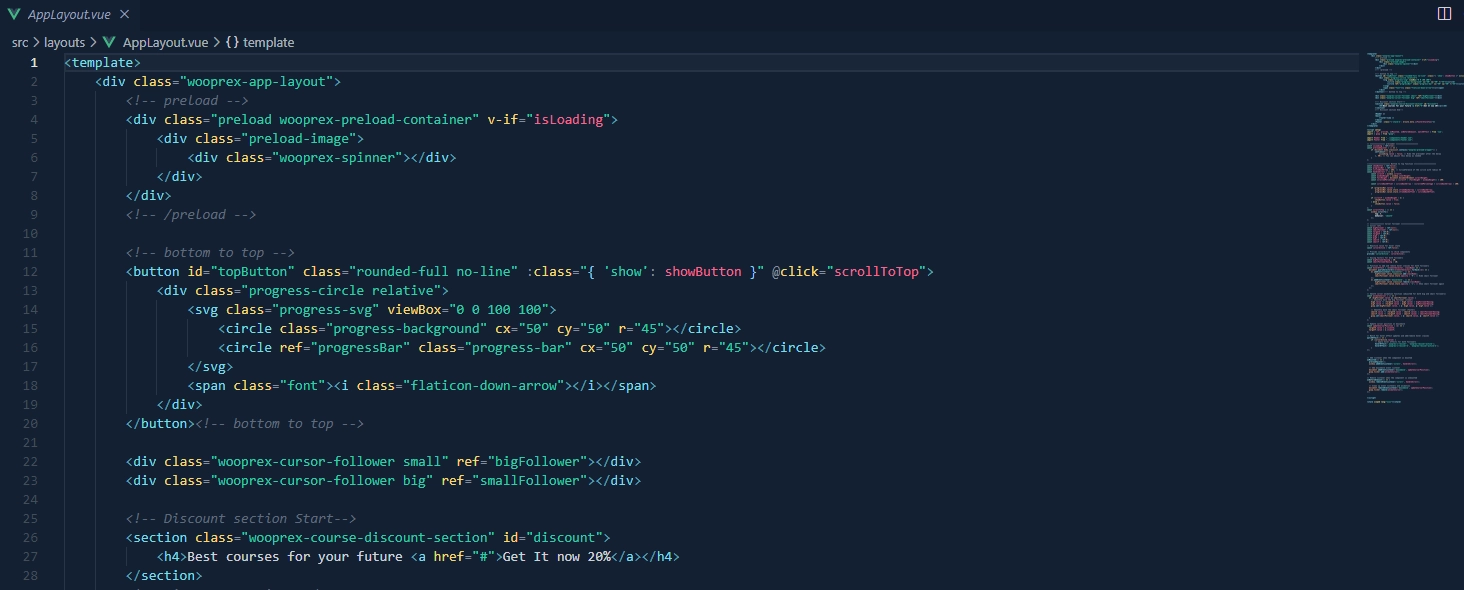This screenshot has height=590, width=1464.
Task: Click the Vue icon in the breadcrumb bar
Action: click(x=108, y=43)
